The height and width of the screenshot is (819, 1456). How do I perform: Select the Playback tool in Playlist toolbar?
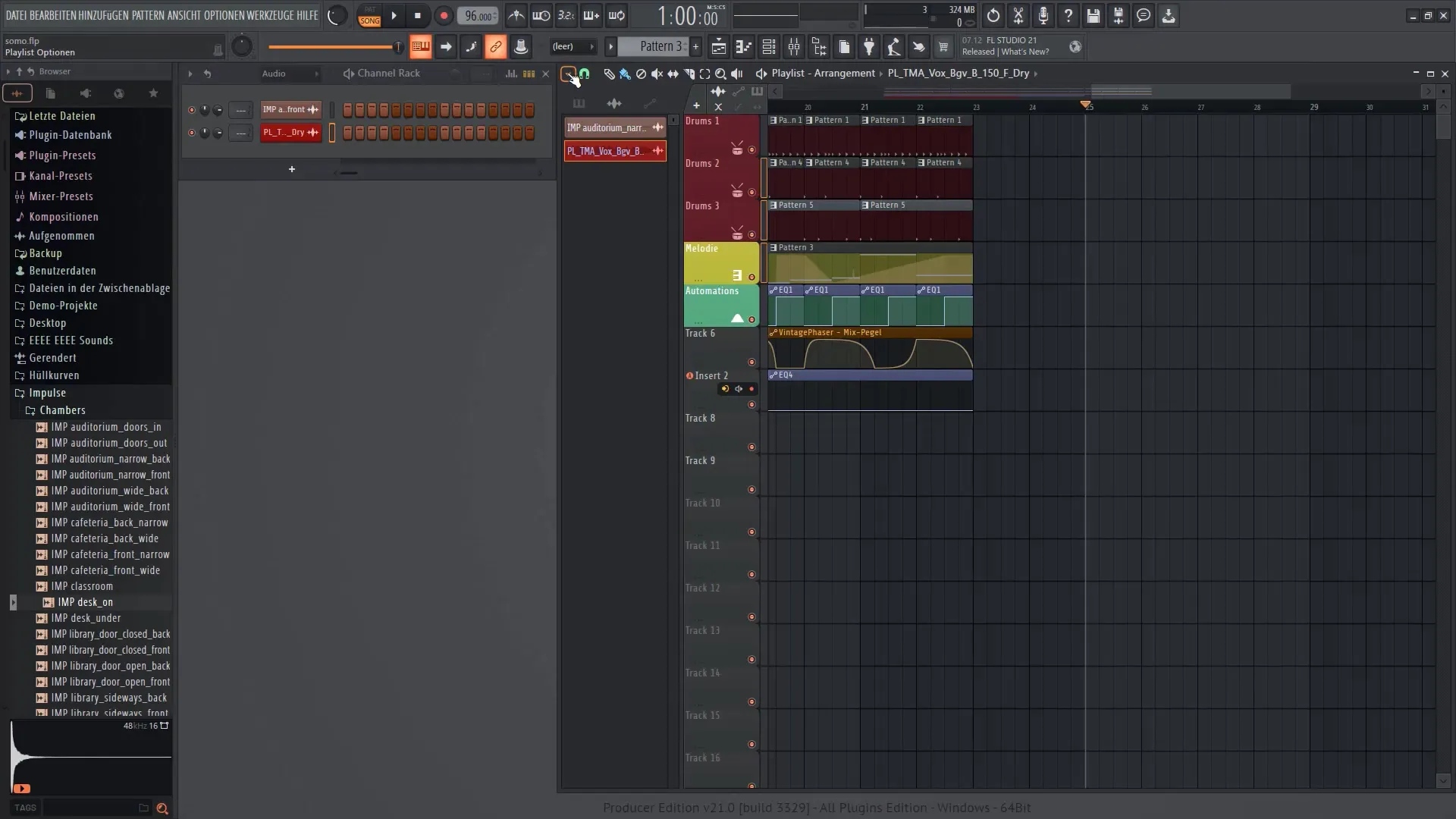pyautogui.click(x=736, y=74)
